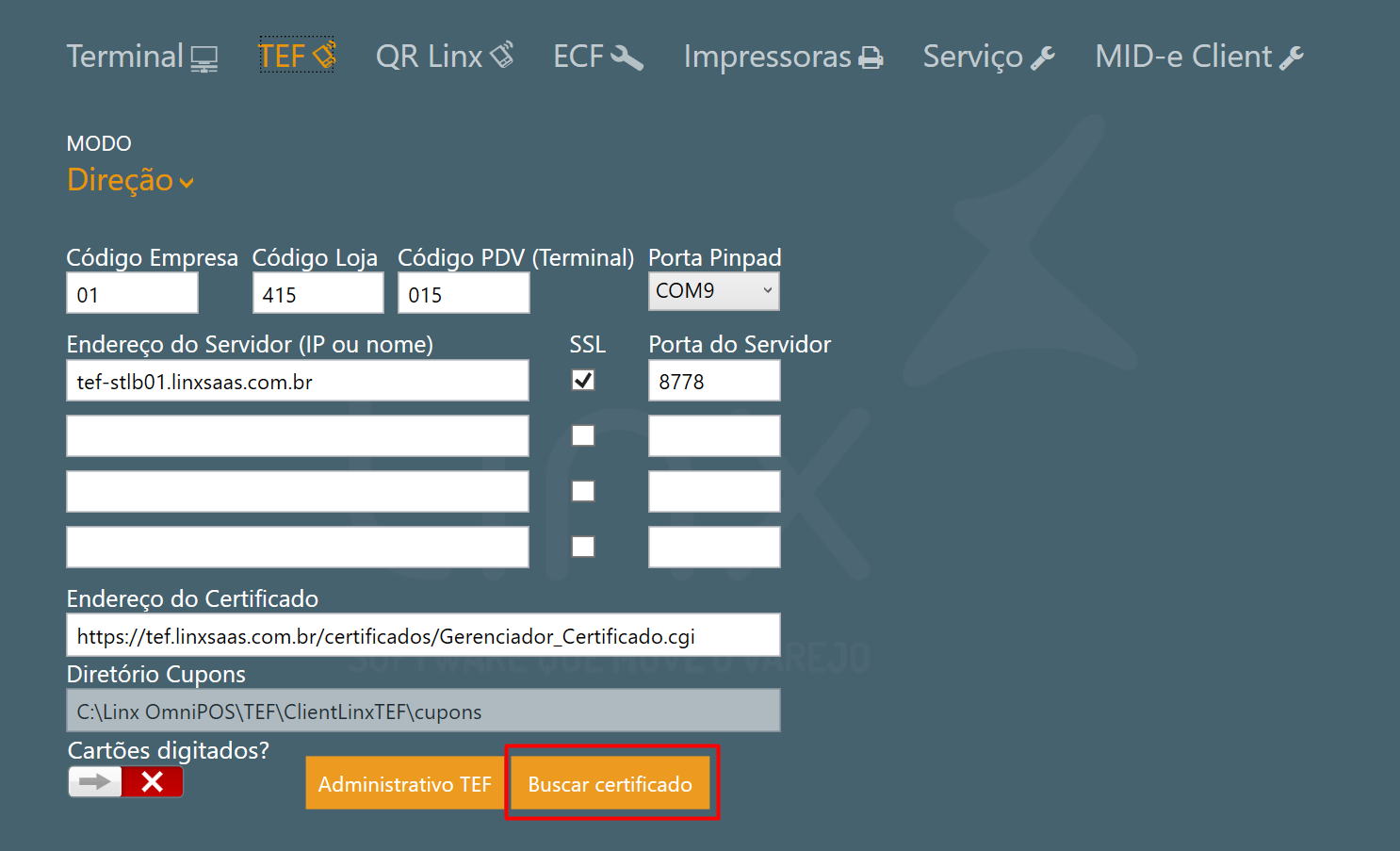The height and width of the screenshot is (851, 1400).
Task: Click the third empty server address field
Action: pyautogui.click(x=298, y=491)
